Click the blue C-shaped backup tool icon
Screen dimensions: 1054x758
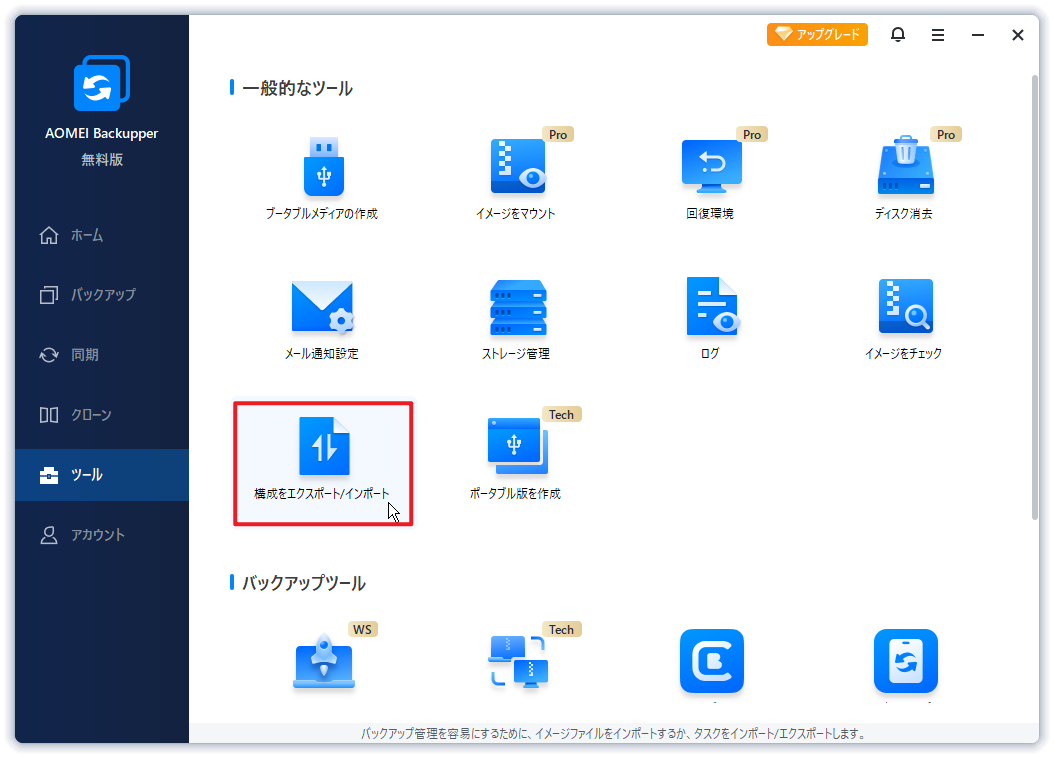coord(712,661)
